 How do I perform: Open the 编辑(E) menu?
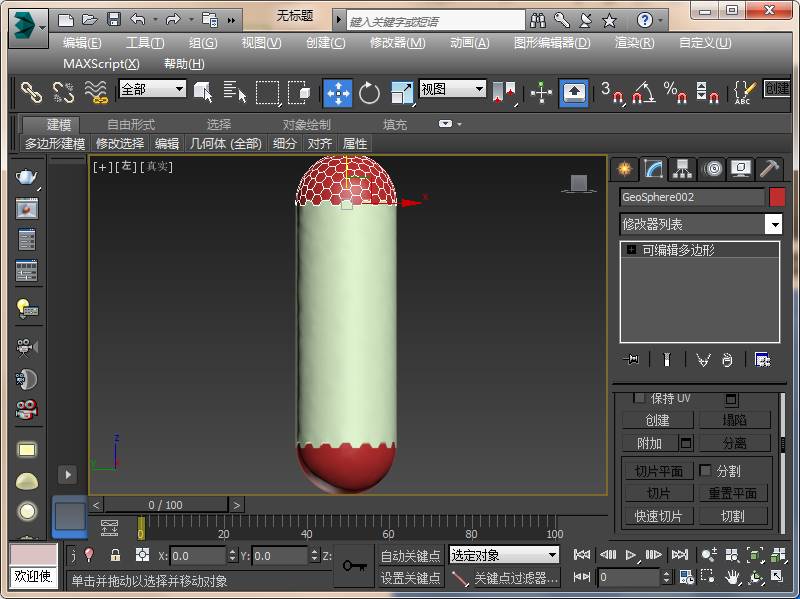(82, 43)
